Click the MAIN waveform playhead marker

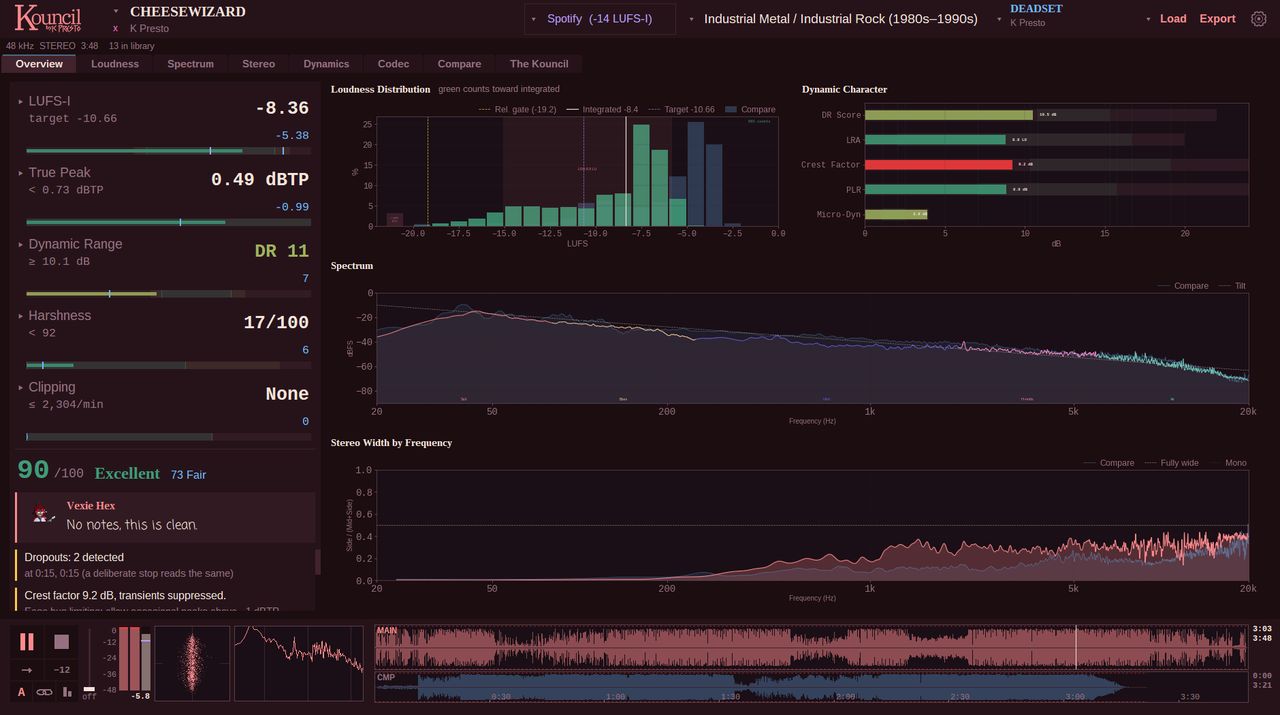pyautogui.click(x=1076, y=647)
